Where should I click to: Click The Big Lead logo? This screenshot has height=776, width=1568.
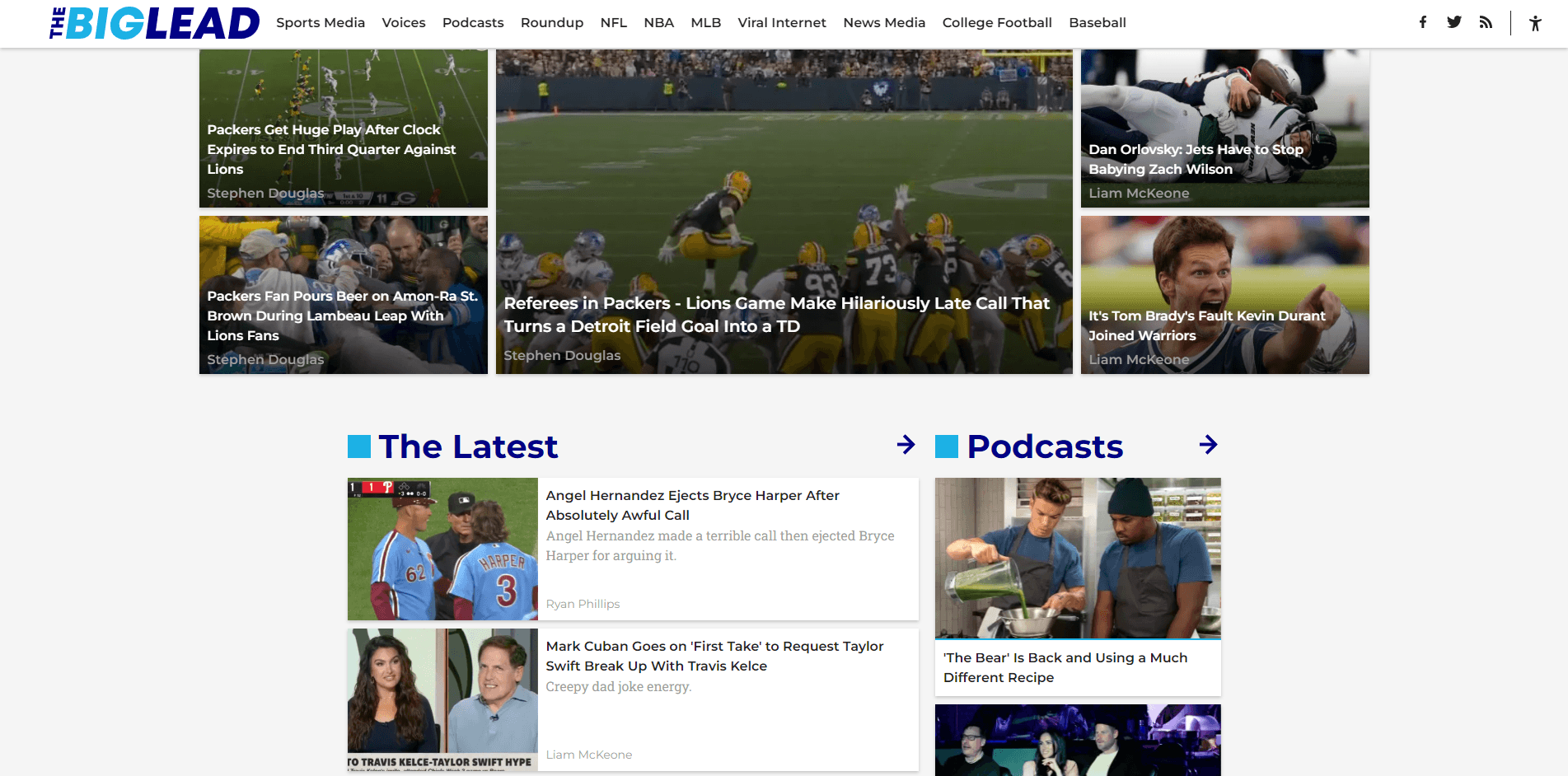coord(155,23)
